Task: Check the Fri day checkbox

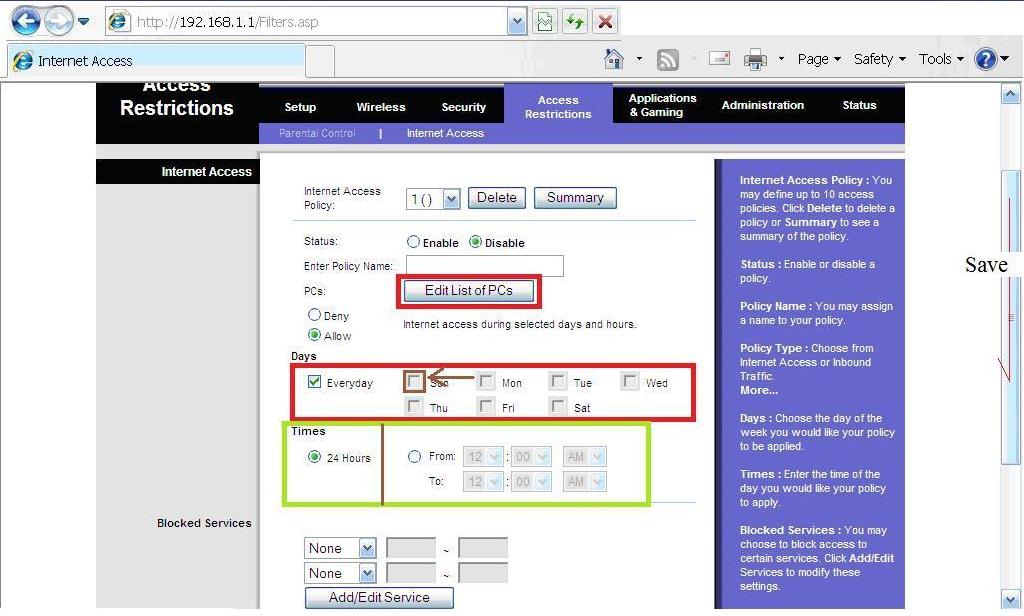Action: point(486,406)
